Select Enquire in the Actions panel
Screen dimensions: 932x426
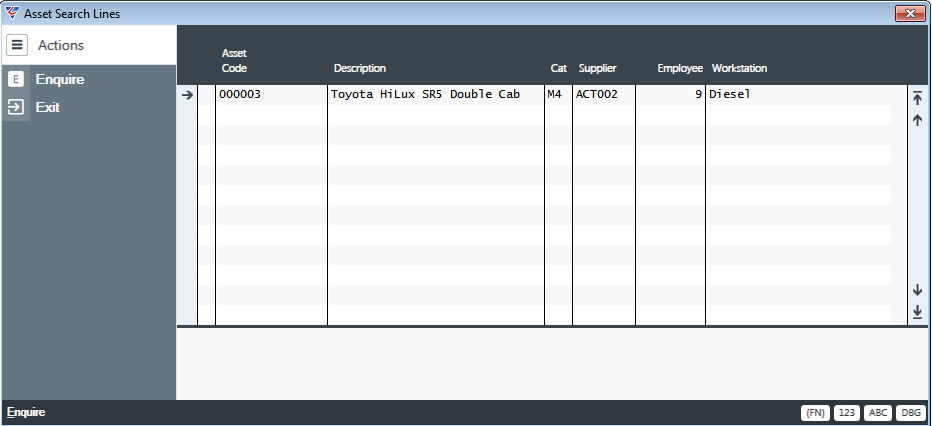point(60,79)
